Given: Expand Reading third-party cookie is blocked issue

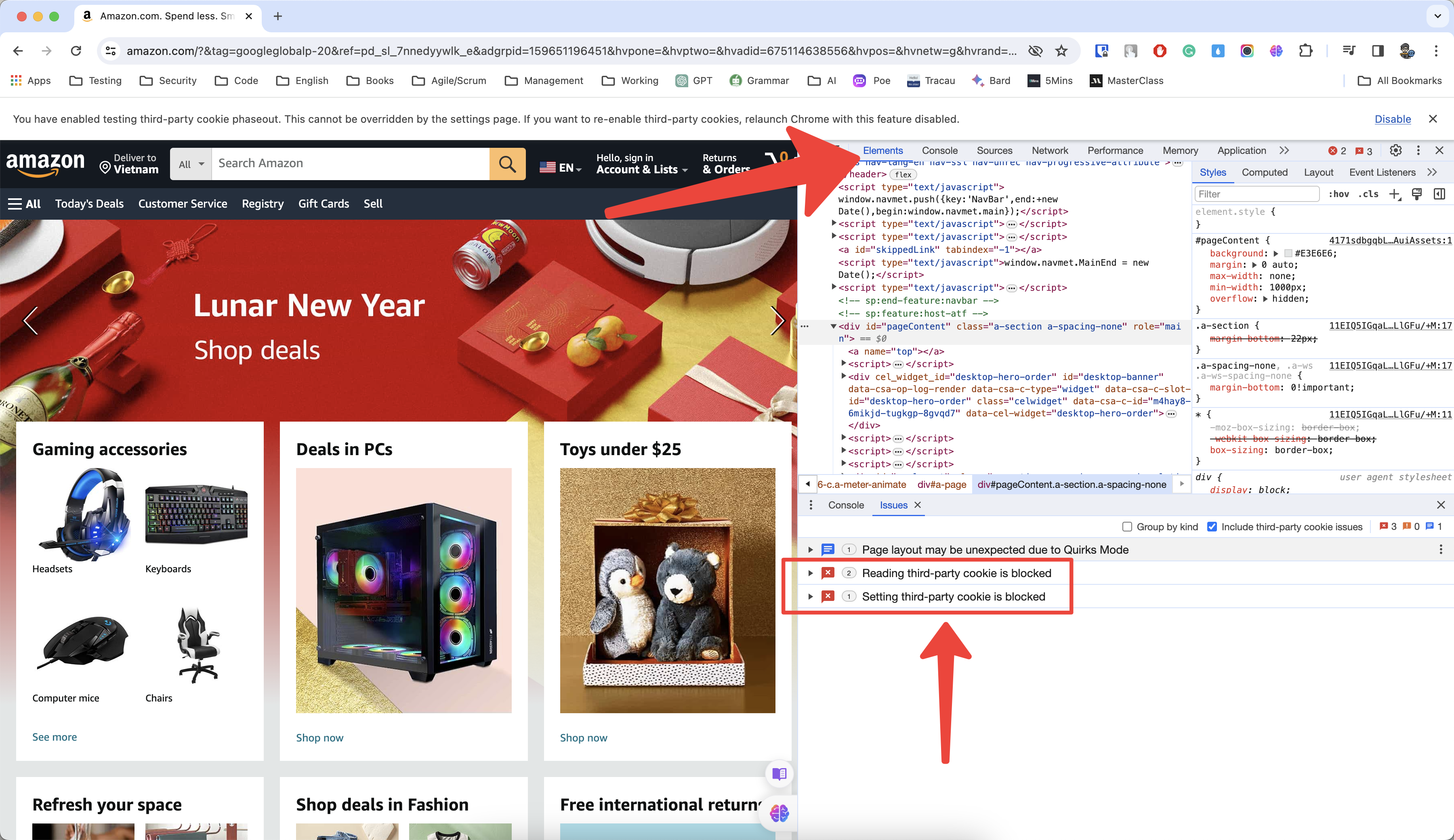Looking at the screenshot, I should click(811, 573).
